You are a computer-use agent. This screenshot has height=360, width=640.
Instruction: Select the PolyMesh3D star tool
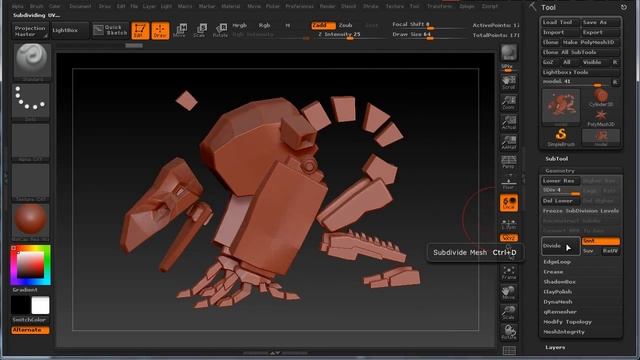[601, 118]
